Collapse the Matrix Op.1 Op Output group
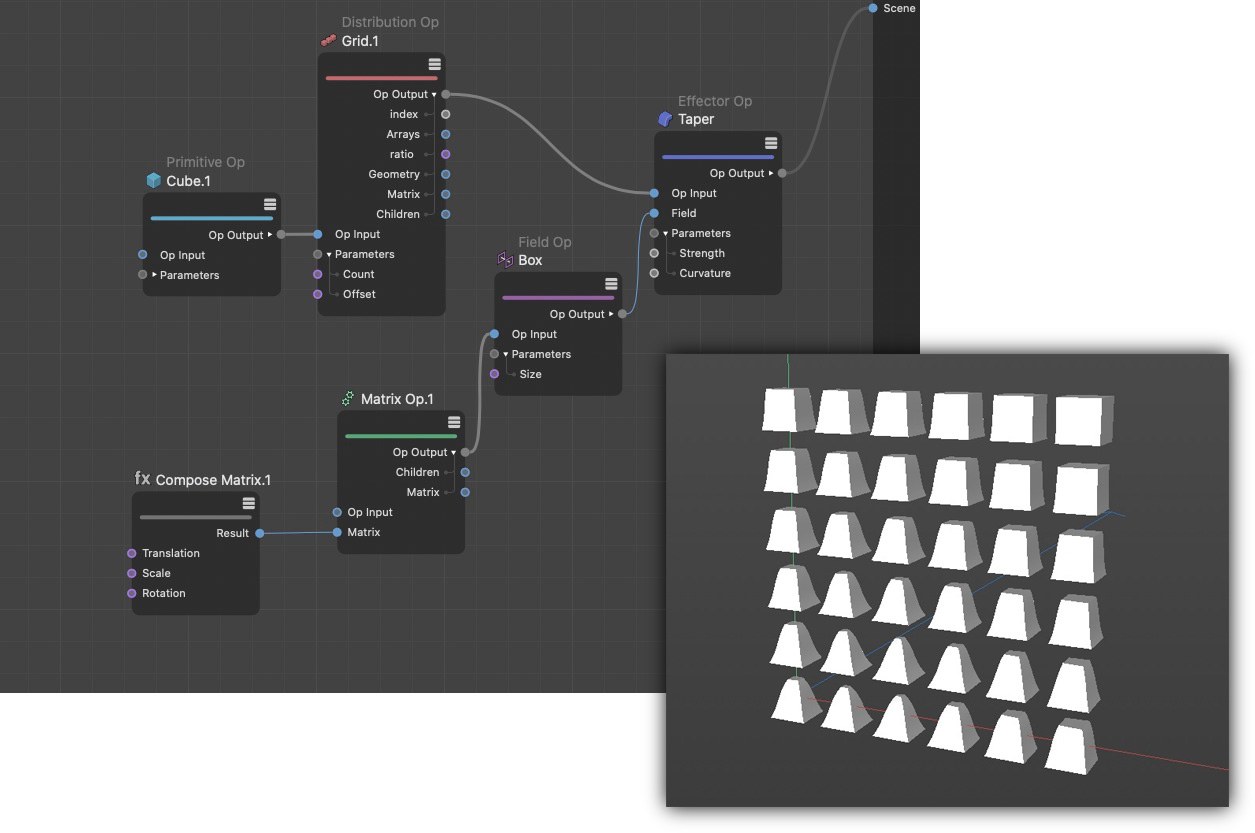This screenshot has height=833, width=1255. point(453,452)
